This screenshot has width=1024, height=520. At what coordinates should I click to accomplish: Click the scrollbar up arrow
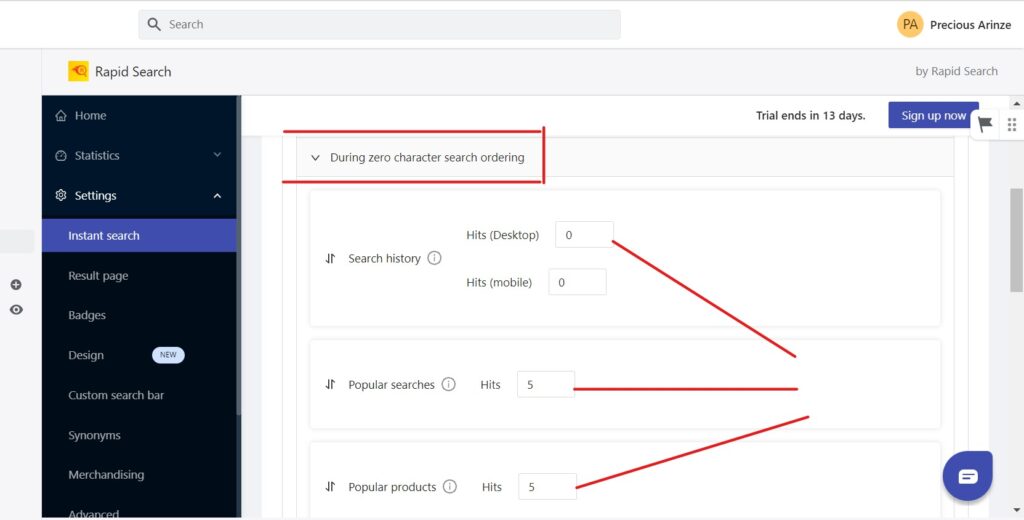1017,103
